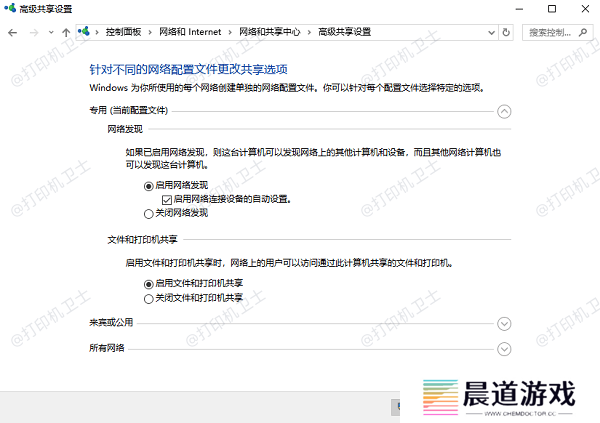Expand the 所有网络 section

[504, 349]
